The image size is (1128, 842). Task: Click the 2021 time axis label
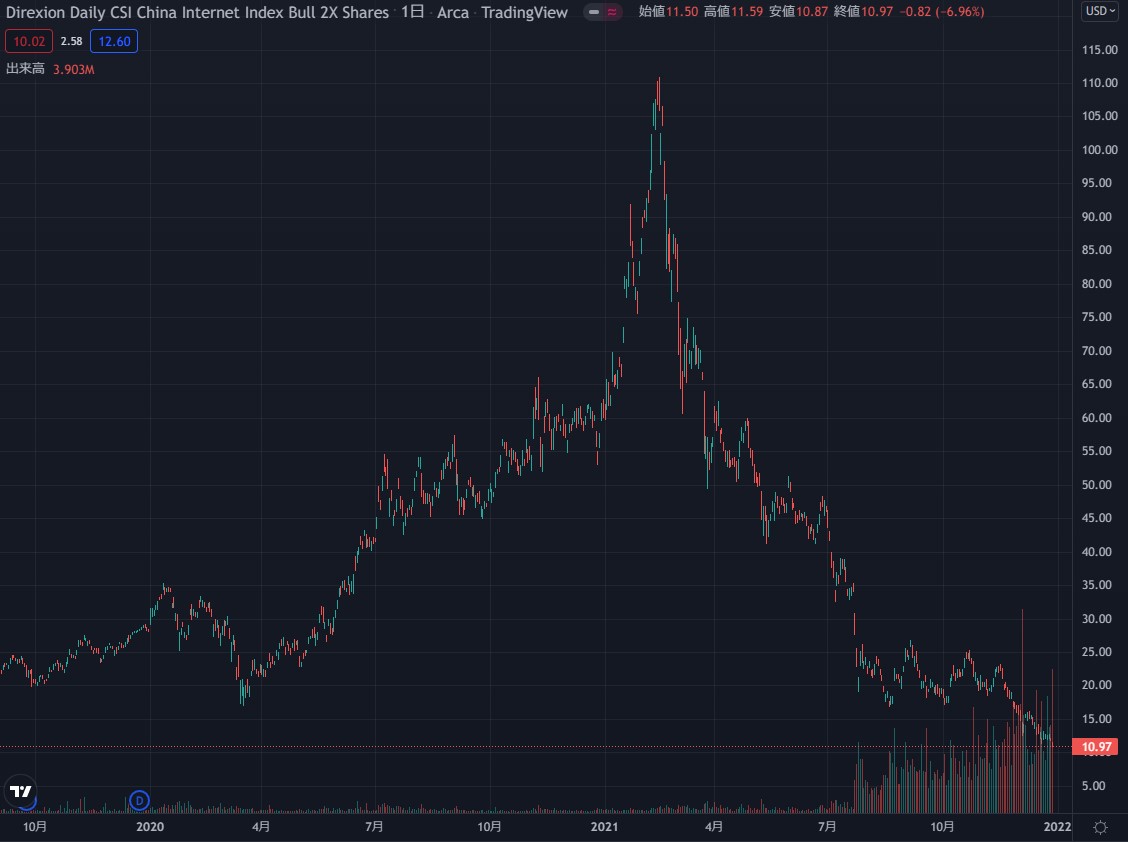(x=604, y=827)
